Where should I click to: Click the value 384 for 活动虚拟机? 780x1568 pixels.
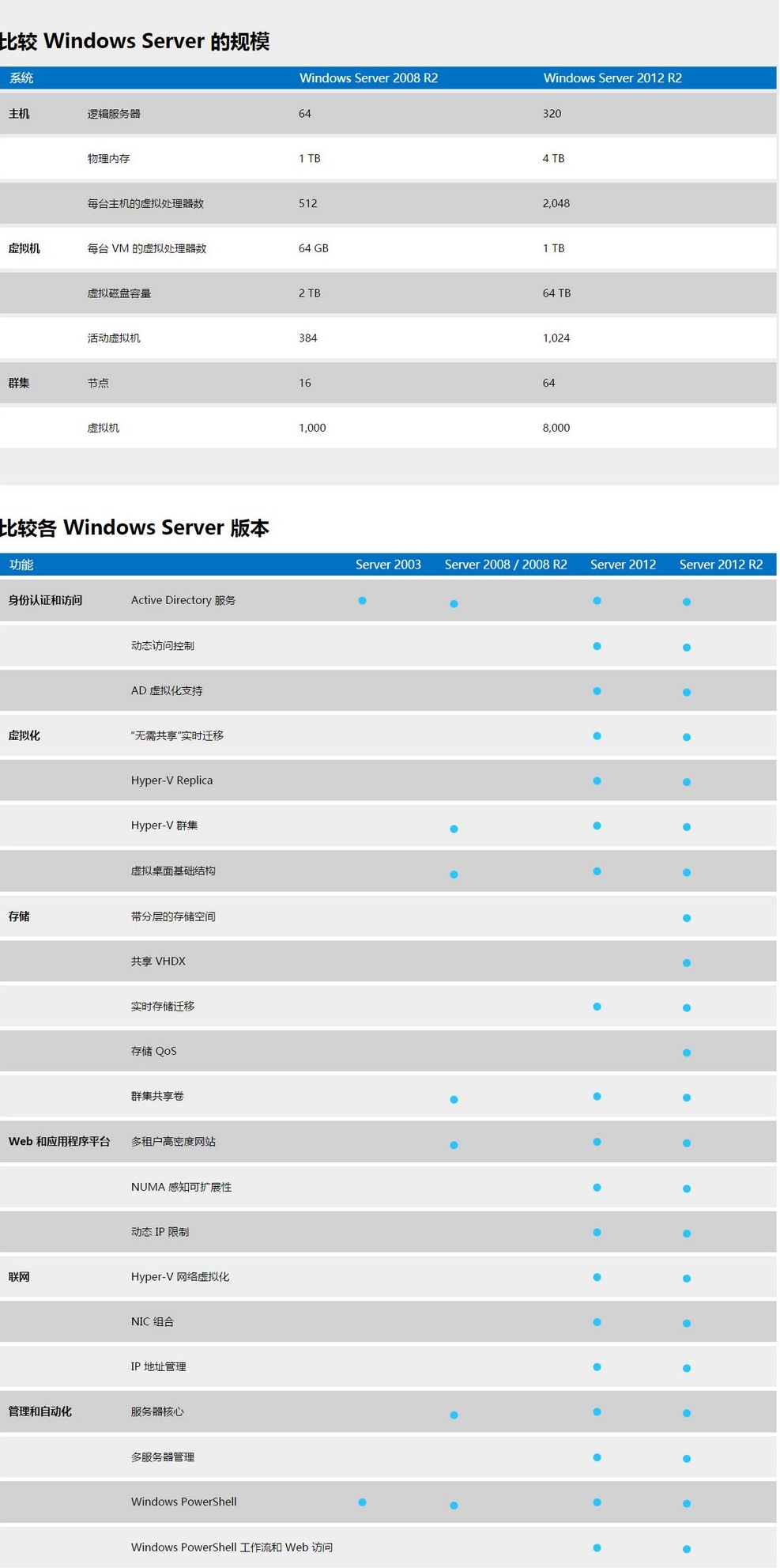tap(307, 338)
